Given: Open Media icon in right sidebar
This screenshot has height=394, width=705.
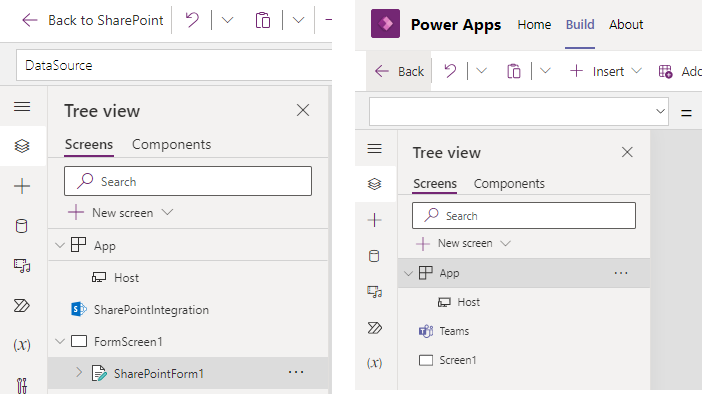Looking at the screenshot, I should point(375,292).
